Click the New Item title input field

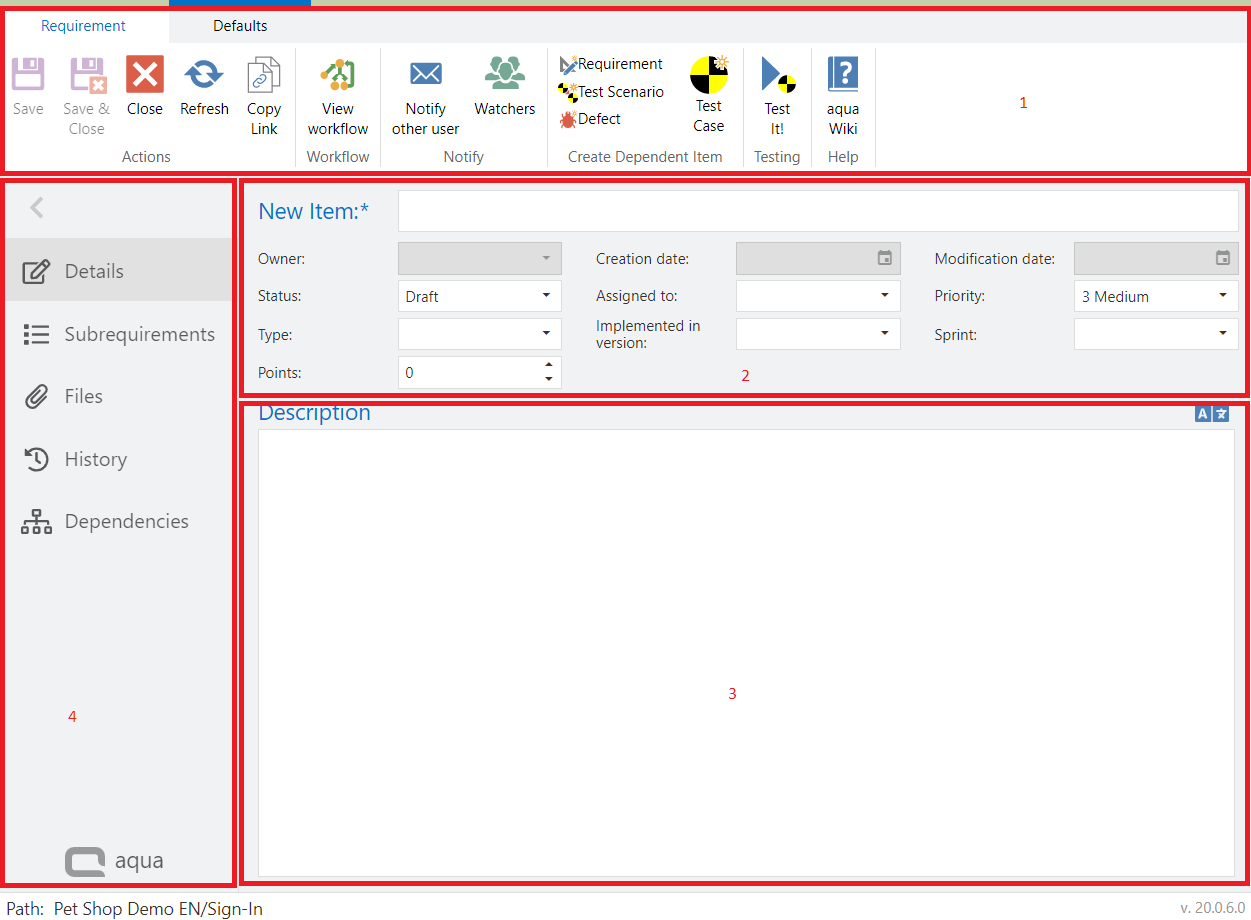click(817, 211)
